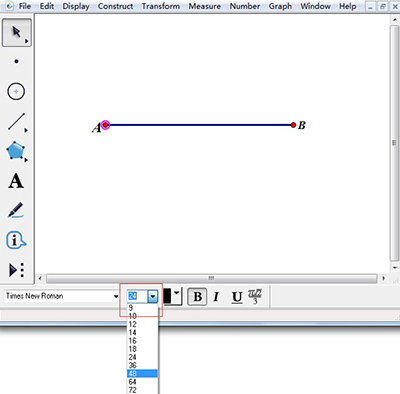Select the Information tool
Screen dimensions: 400x394
click(16, 240)
